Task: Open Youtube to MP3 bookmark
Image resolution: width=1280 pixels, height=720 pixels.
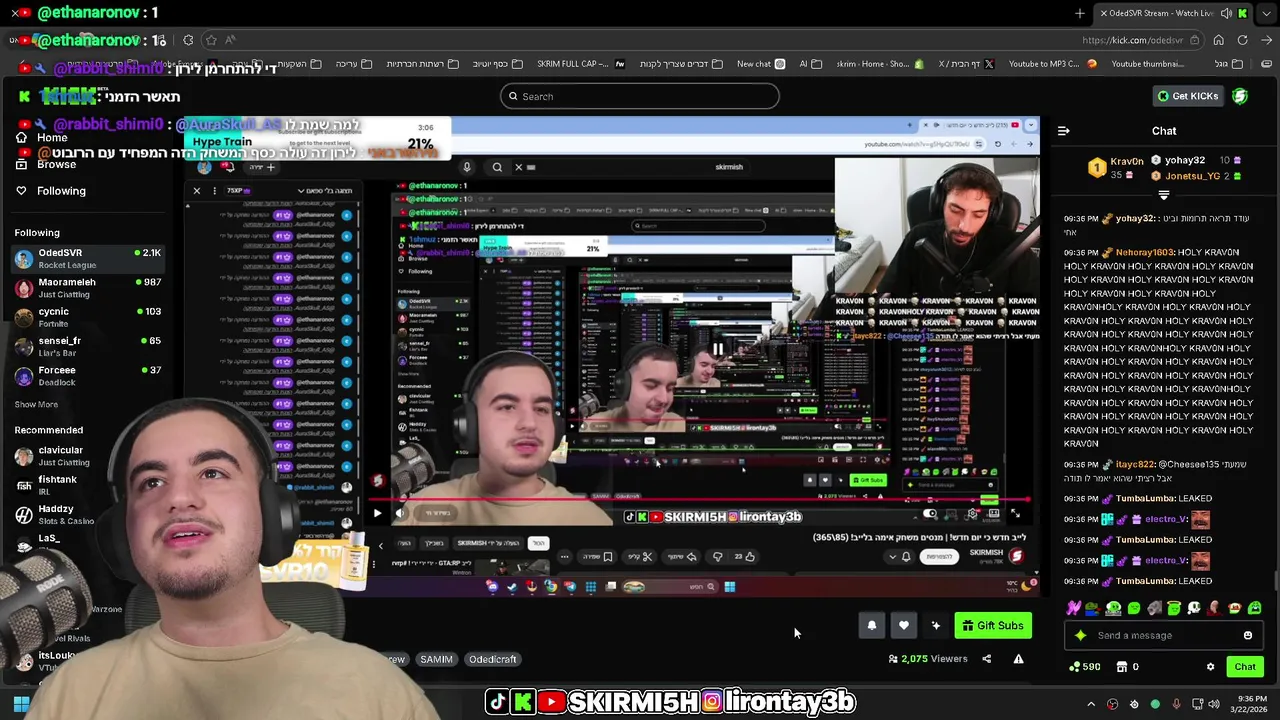Action: (1052, 64)
